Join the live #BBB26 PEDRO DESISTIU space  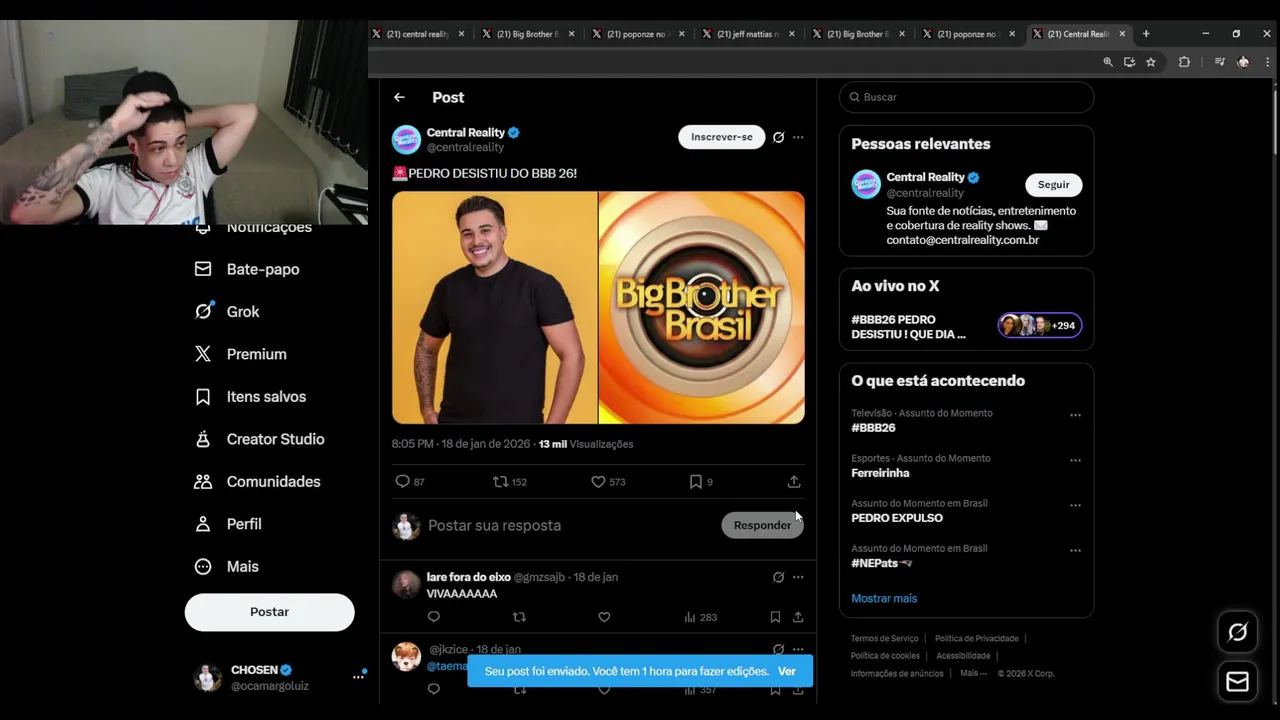tap(966, 326)
